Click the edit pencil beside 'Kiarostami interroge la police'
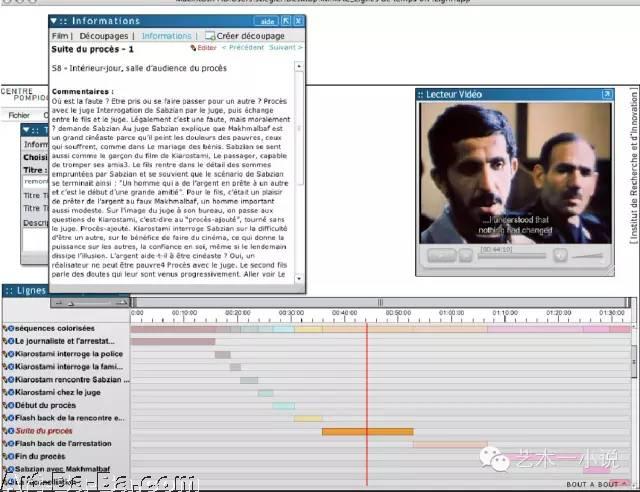640x492 pixels. (x=4, y=354)
